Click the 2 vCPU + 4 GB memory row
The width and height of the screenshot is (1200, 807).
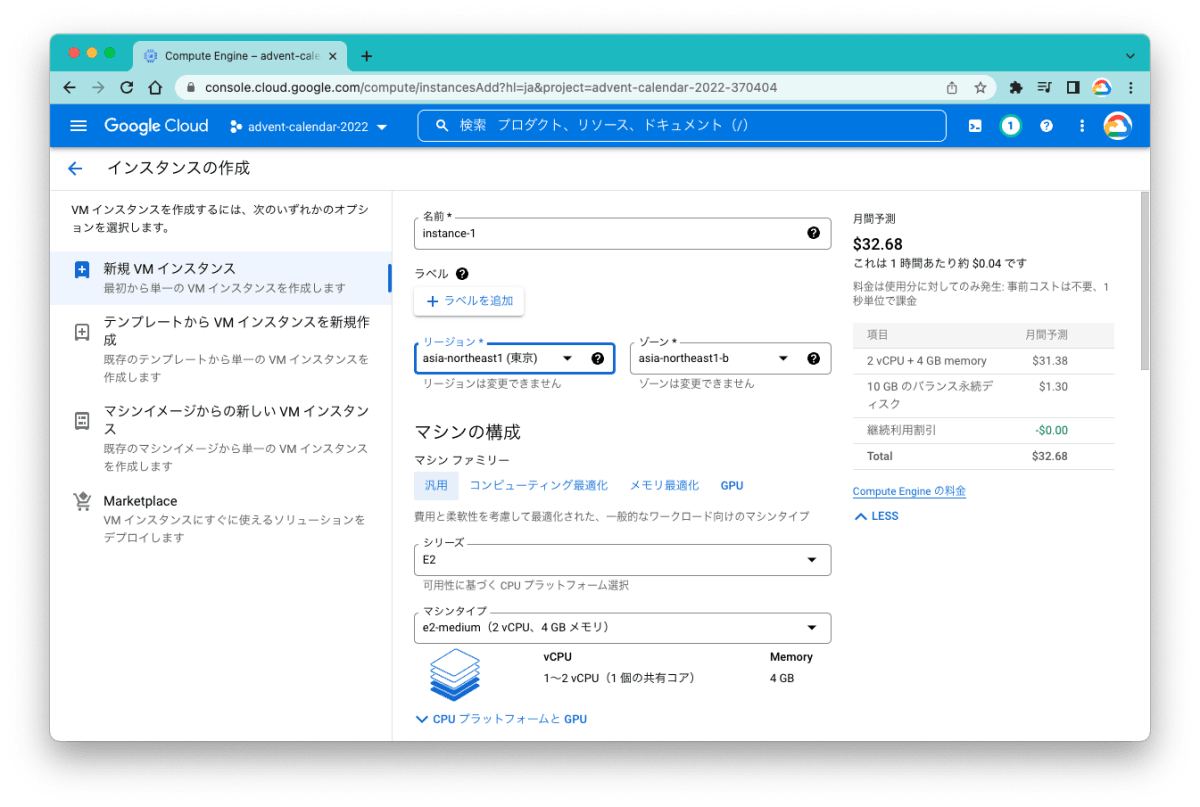coord(983,361)
